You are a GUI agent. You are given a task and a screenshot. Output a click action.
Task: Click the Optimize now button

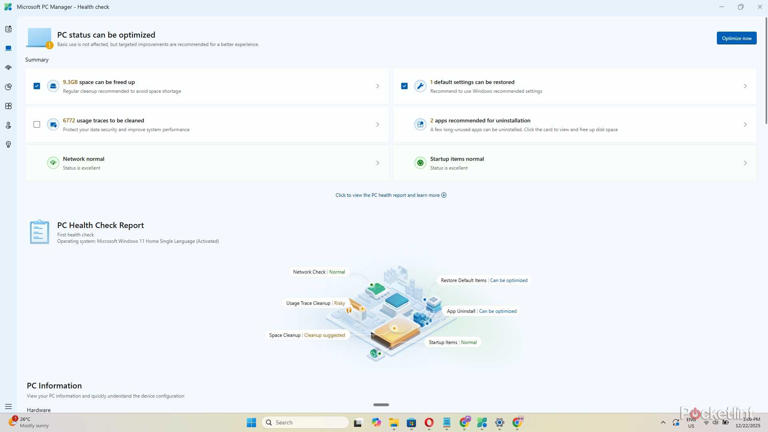click(736, 38)
